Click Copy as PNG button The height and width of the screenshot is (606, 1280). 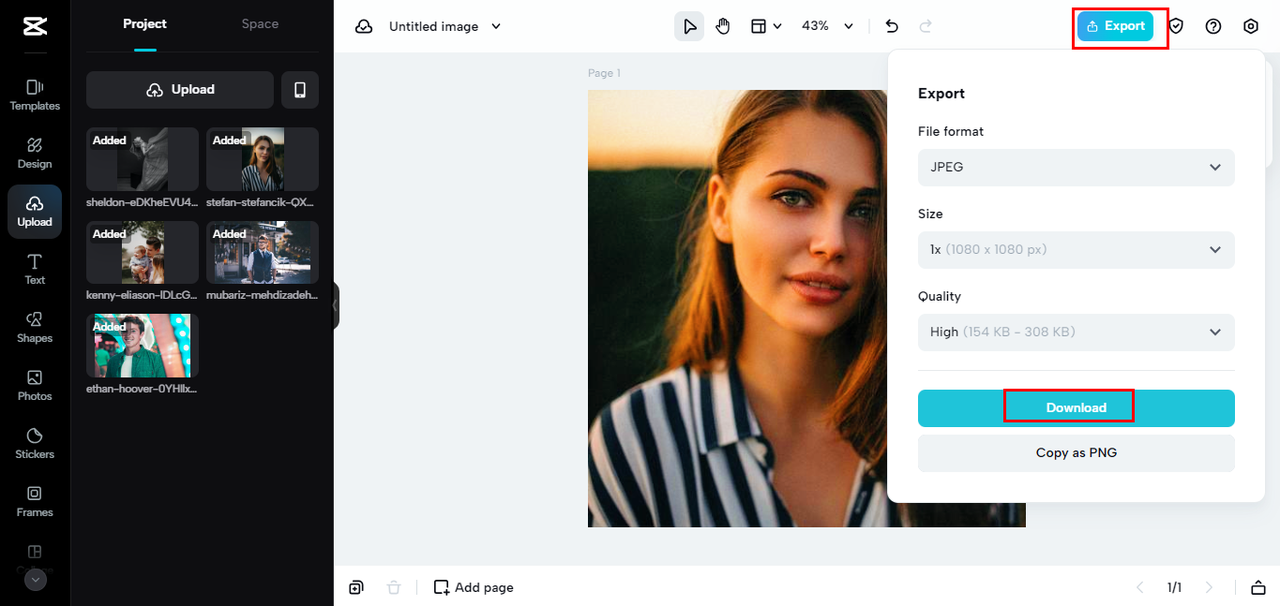point(1076,453)
